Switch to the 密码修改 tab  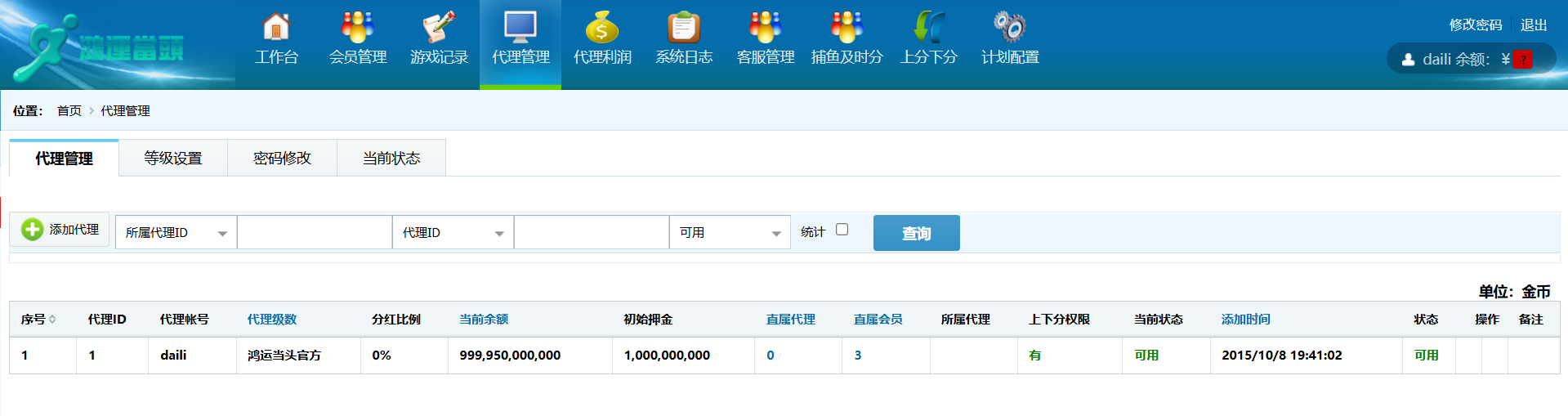282,158
